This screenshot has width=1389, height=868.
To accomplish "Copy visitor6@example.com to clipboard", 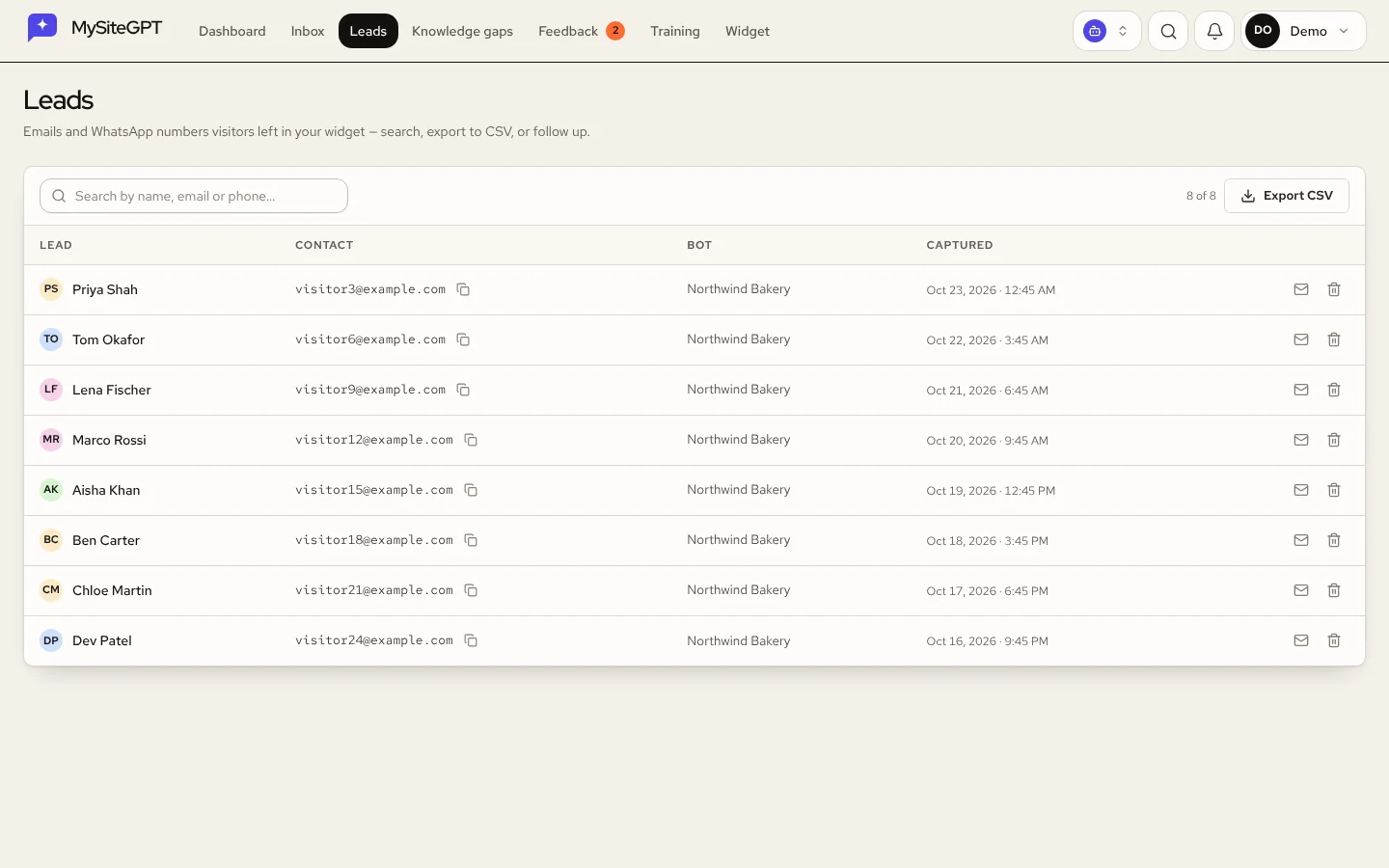I will [x=463, y=339].
